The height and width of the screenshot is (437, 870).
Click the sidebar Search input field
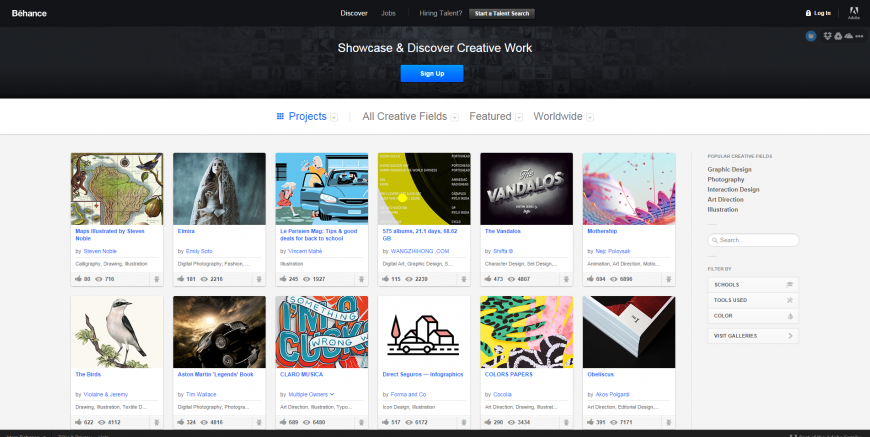(x=756, y=240)
